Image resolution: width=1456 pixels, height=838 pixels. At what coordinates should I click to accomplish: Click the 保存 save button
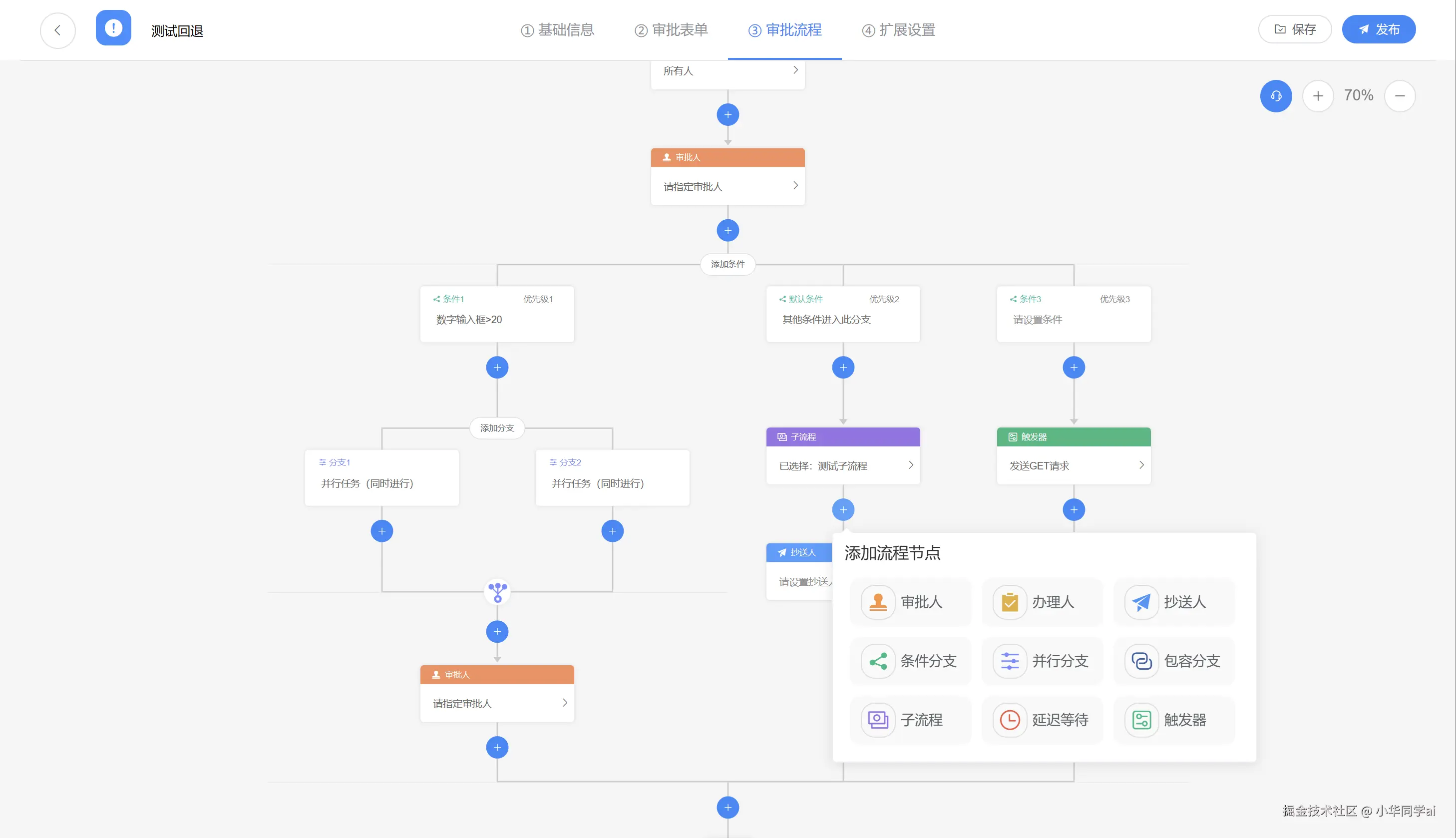click(1295, 29)
